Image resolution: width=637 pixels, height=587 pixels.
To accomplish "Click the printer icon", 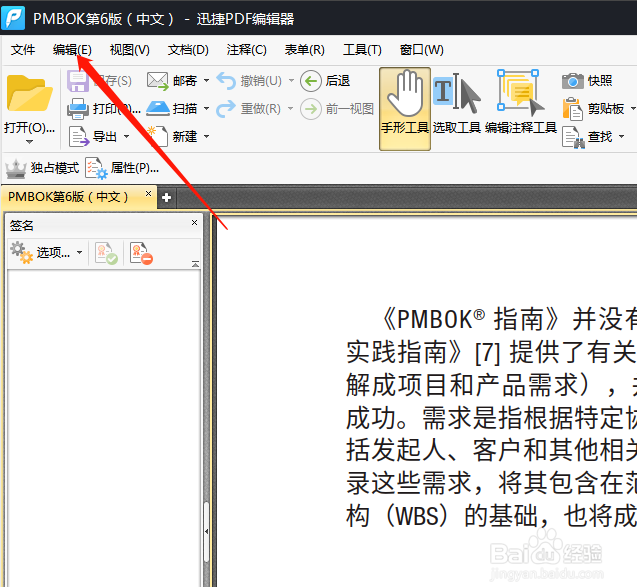I will coord(78,108).
